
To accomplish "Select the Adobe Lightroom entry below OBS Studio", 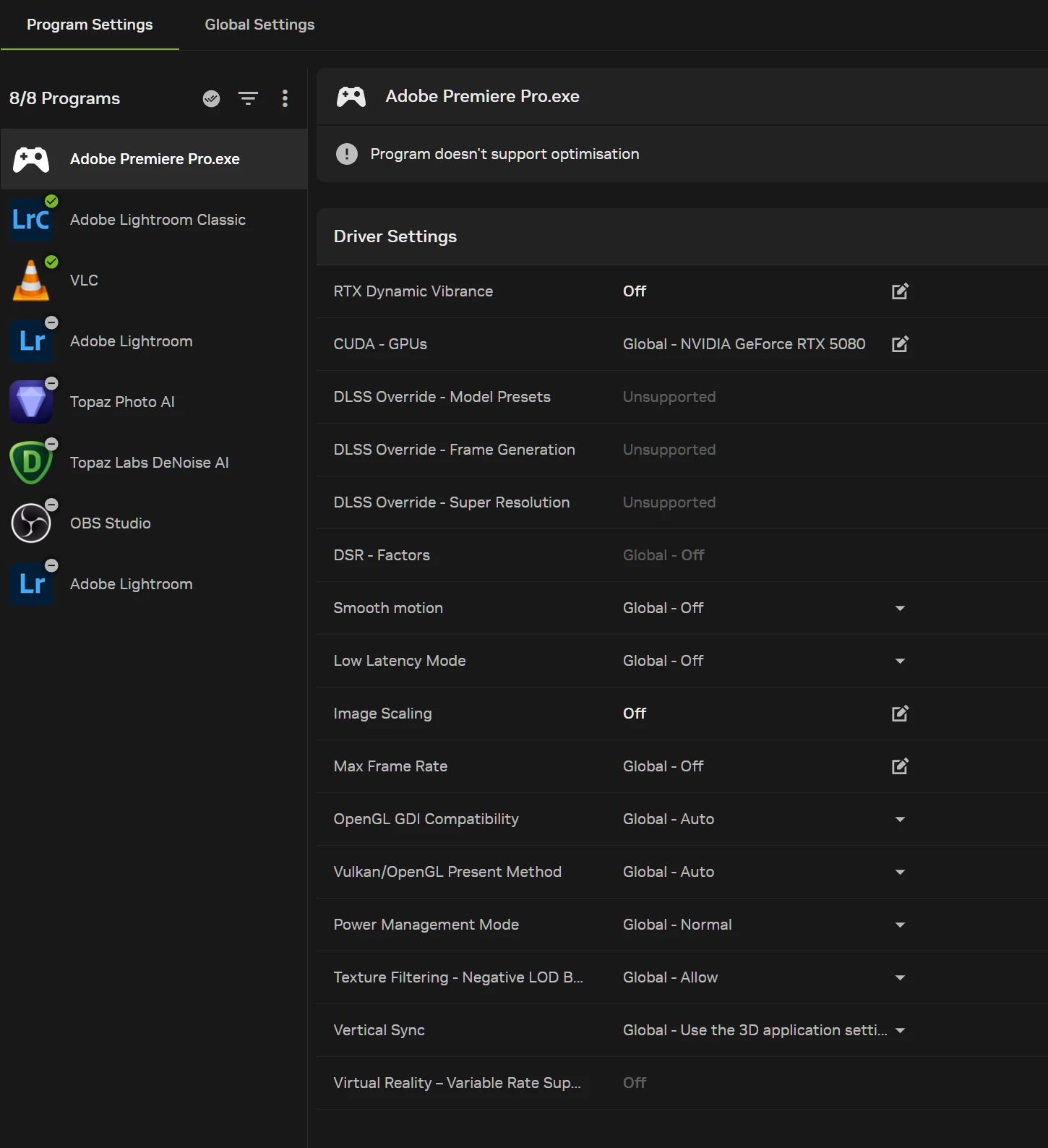I will coord(154,584).
